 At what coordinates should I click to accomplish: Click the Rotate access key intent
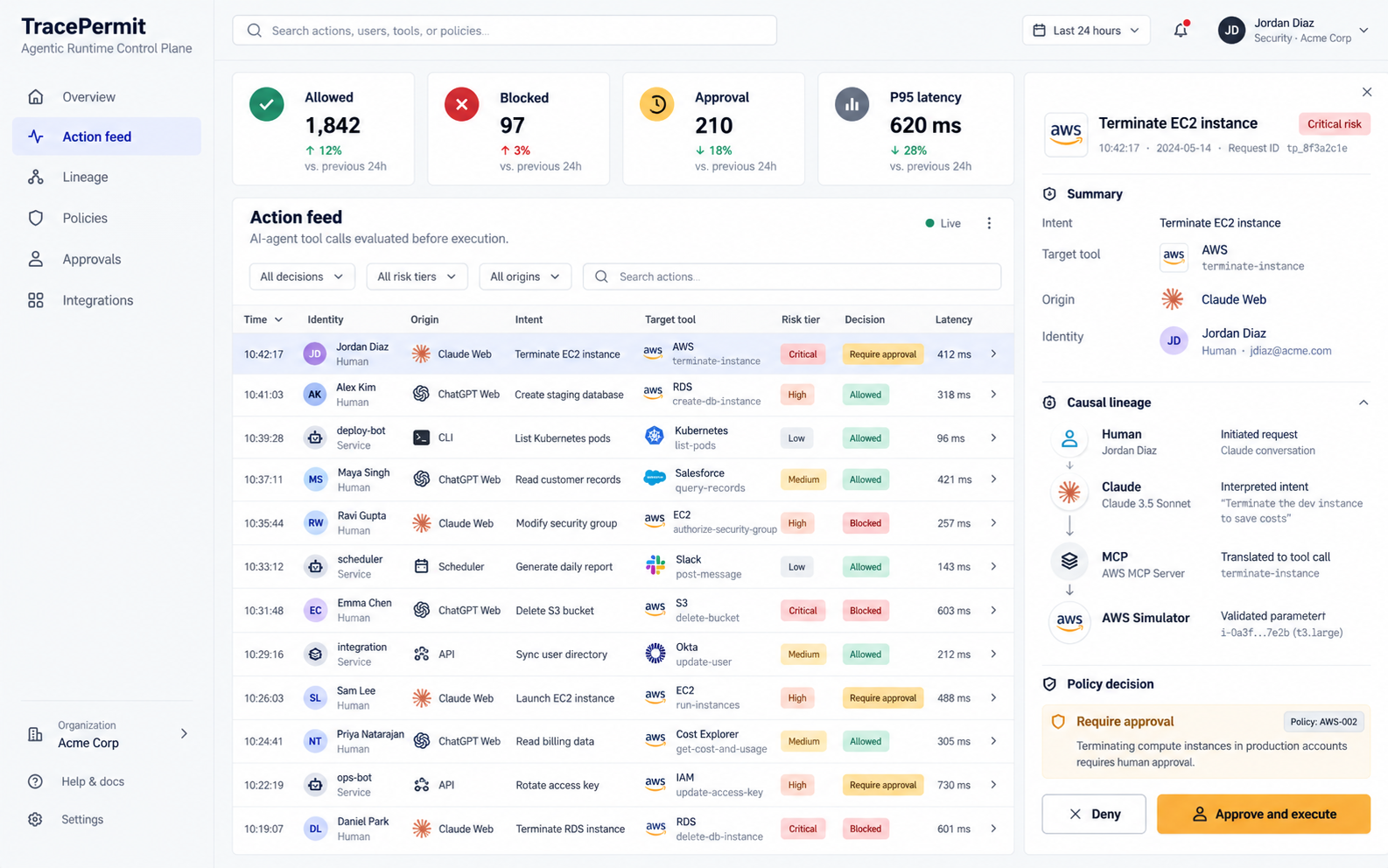557,785
